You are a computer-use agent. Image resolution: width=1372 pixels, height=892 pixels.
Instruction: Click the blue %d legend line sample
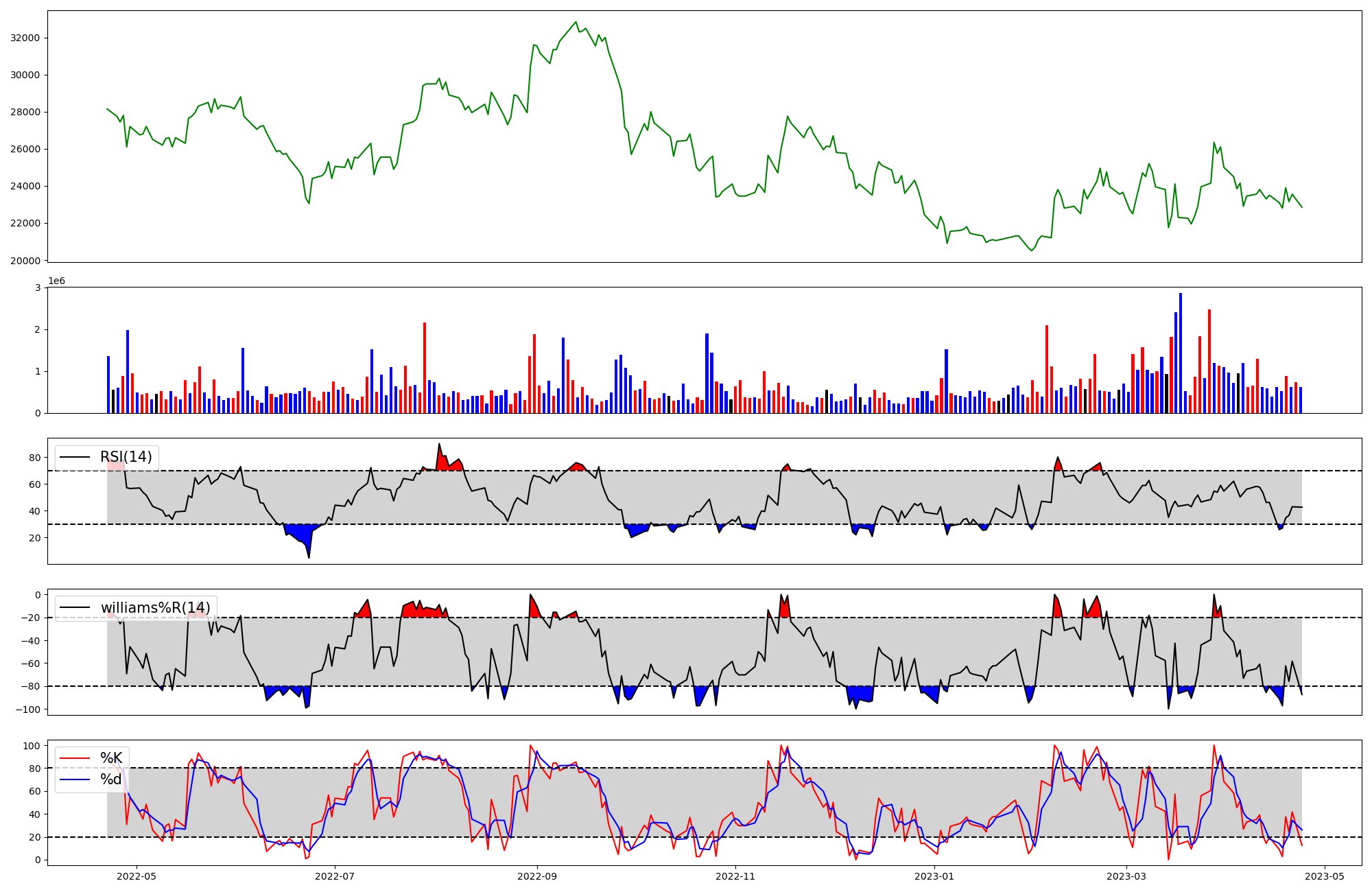coord(75,779)
